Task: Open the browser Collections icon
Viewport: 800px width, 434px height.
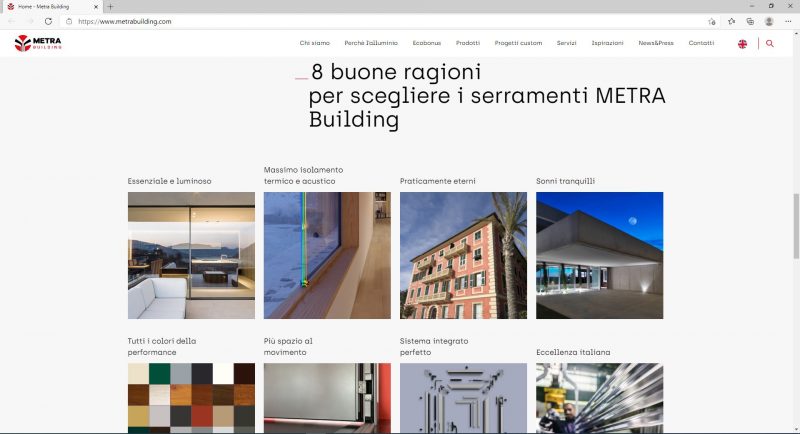Action: click(x=750, y=21)
